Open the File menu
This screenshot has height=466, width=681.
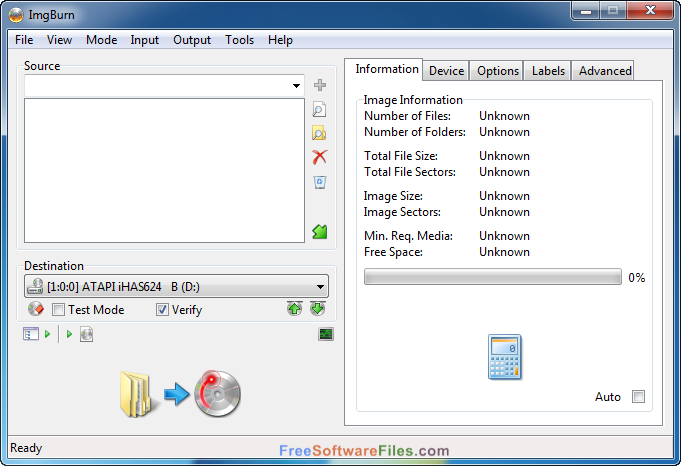pyautogui.click(x=24, y=40)
